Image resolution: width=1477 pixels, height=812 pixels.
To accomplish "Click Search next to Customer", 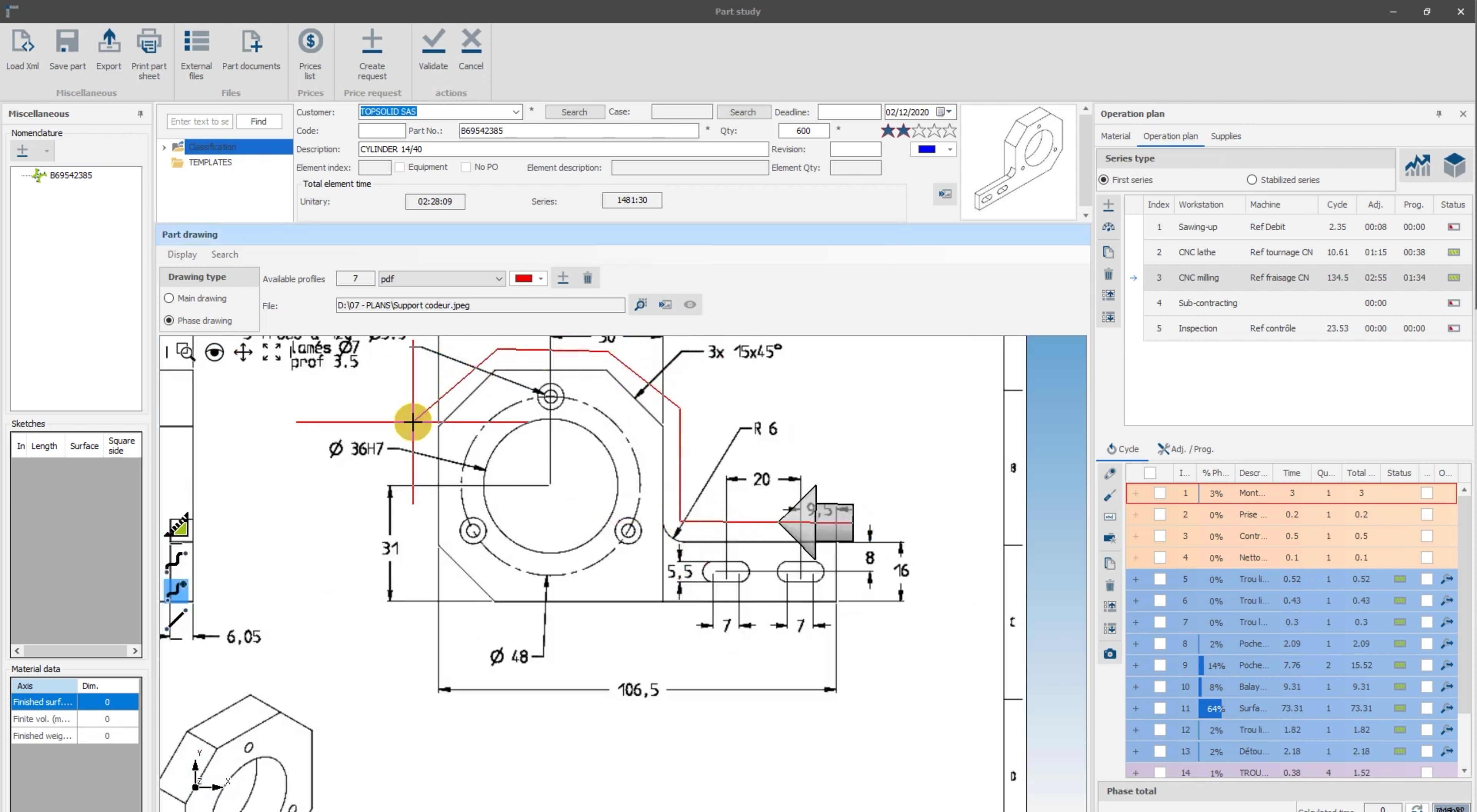I will click(574, 112).
